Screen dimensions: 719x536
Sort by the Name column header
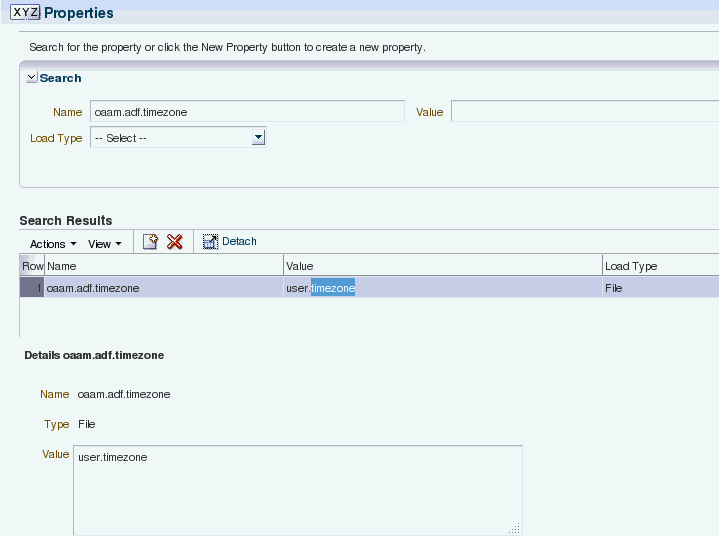pyautogui.click(x=164, y=266)
